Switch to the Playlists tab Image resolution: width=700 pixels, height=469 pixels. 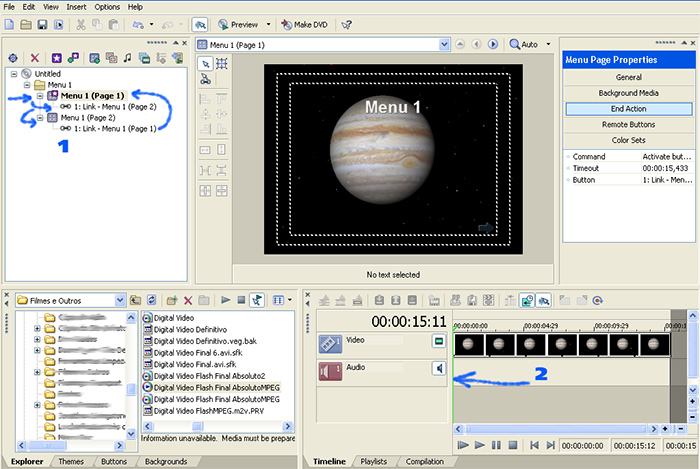374,461
